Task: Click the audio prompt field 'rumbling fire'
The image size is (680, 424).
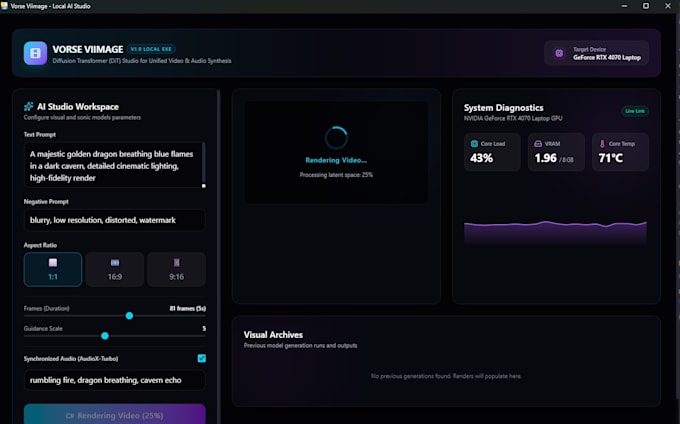Action: click(114, 380)
